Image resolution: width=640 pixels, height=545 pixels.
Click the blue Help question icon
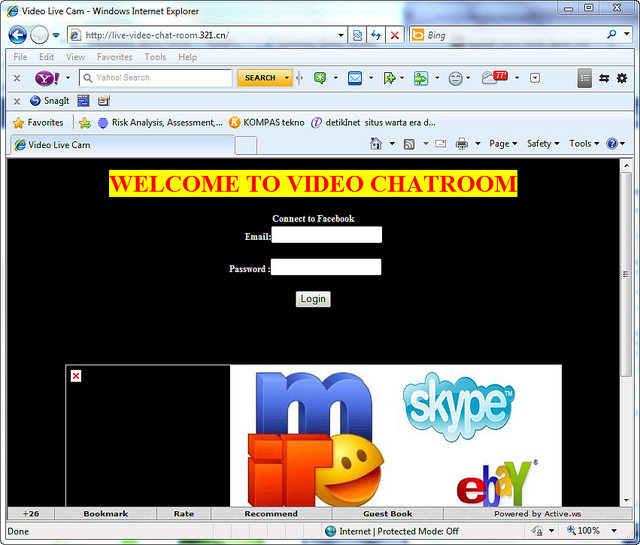[x=612, y=144]
